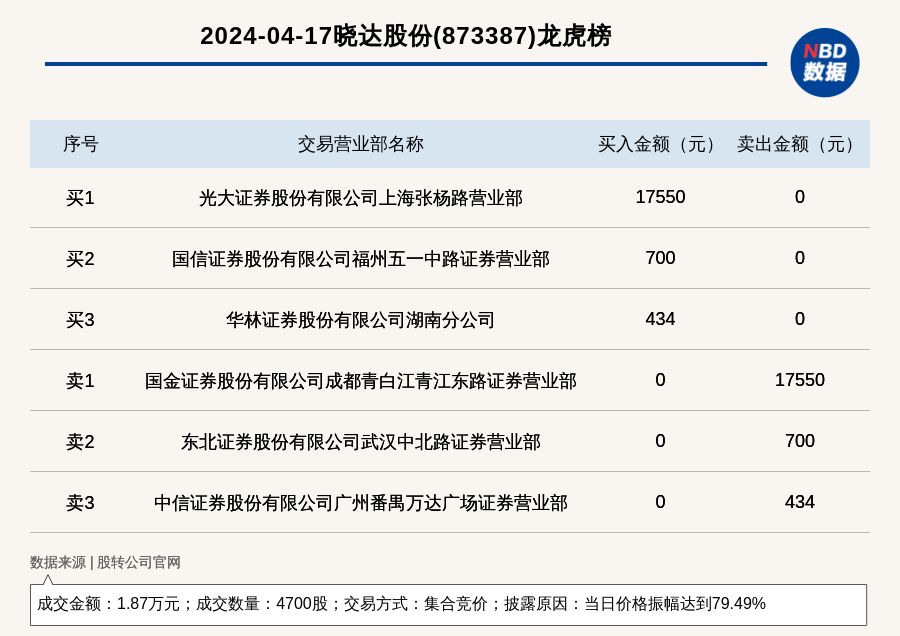Screen dimensions: 900x636
Task: Select 国信证券股份有限公司福州五一中路证券营业部 name
Action: [360, 259]
